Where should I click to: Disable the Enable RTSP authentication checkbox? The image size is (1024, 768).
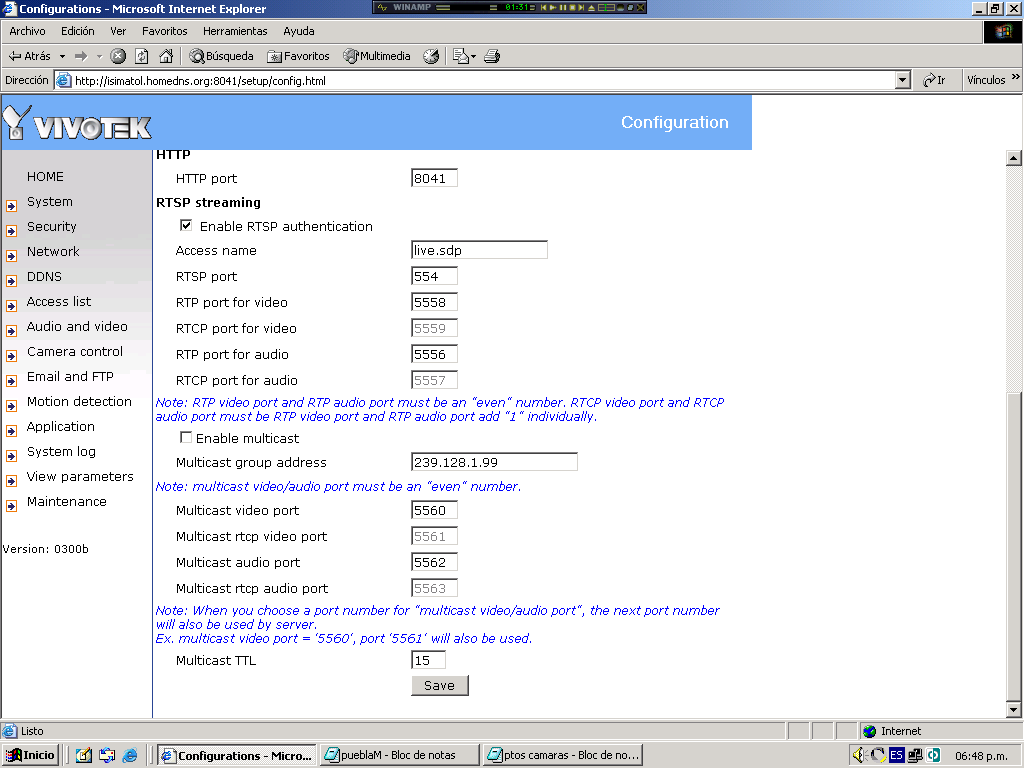(x=186, y=226)
